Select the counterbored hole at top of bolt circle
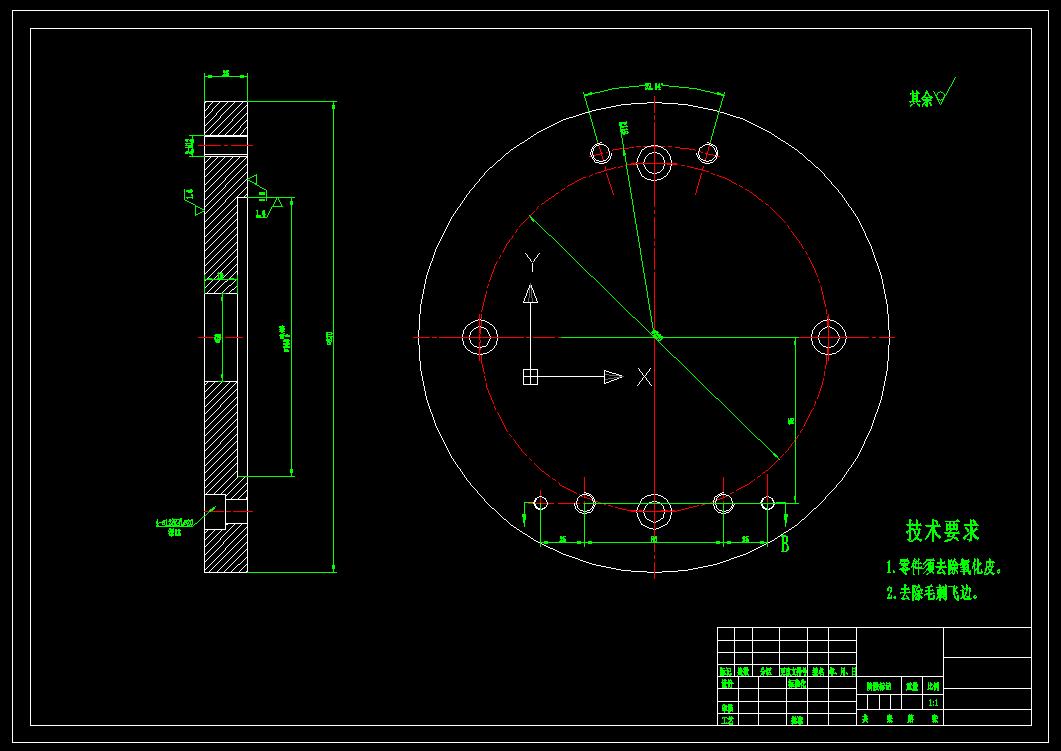 654,162
